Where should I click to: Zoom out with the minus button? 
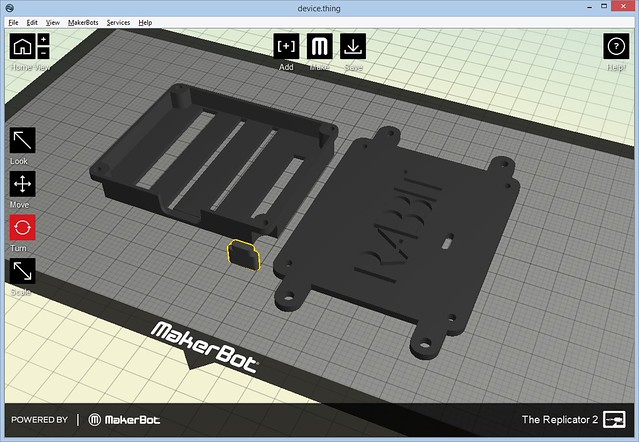[43, 53]
